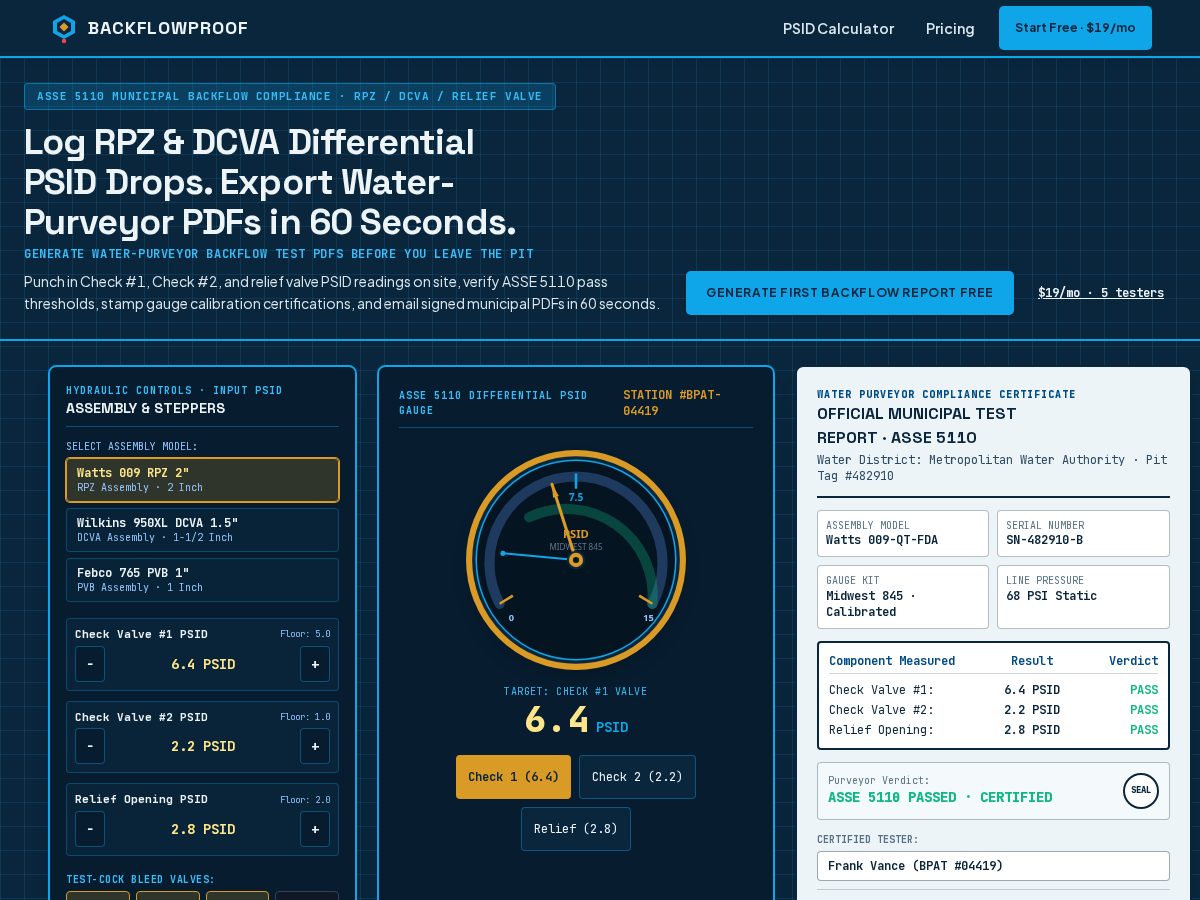Click the TARGET: CHECK #1 VALVE label
The width and height of the screenshot is (1200, 900).
coord(576,691)
